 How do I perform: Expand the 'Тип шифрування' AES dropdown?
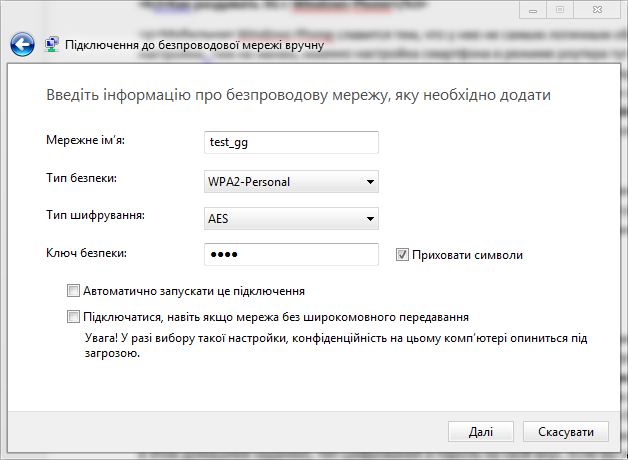coord(290,218)
